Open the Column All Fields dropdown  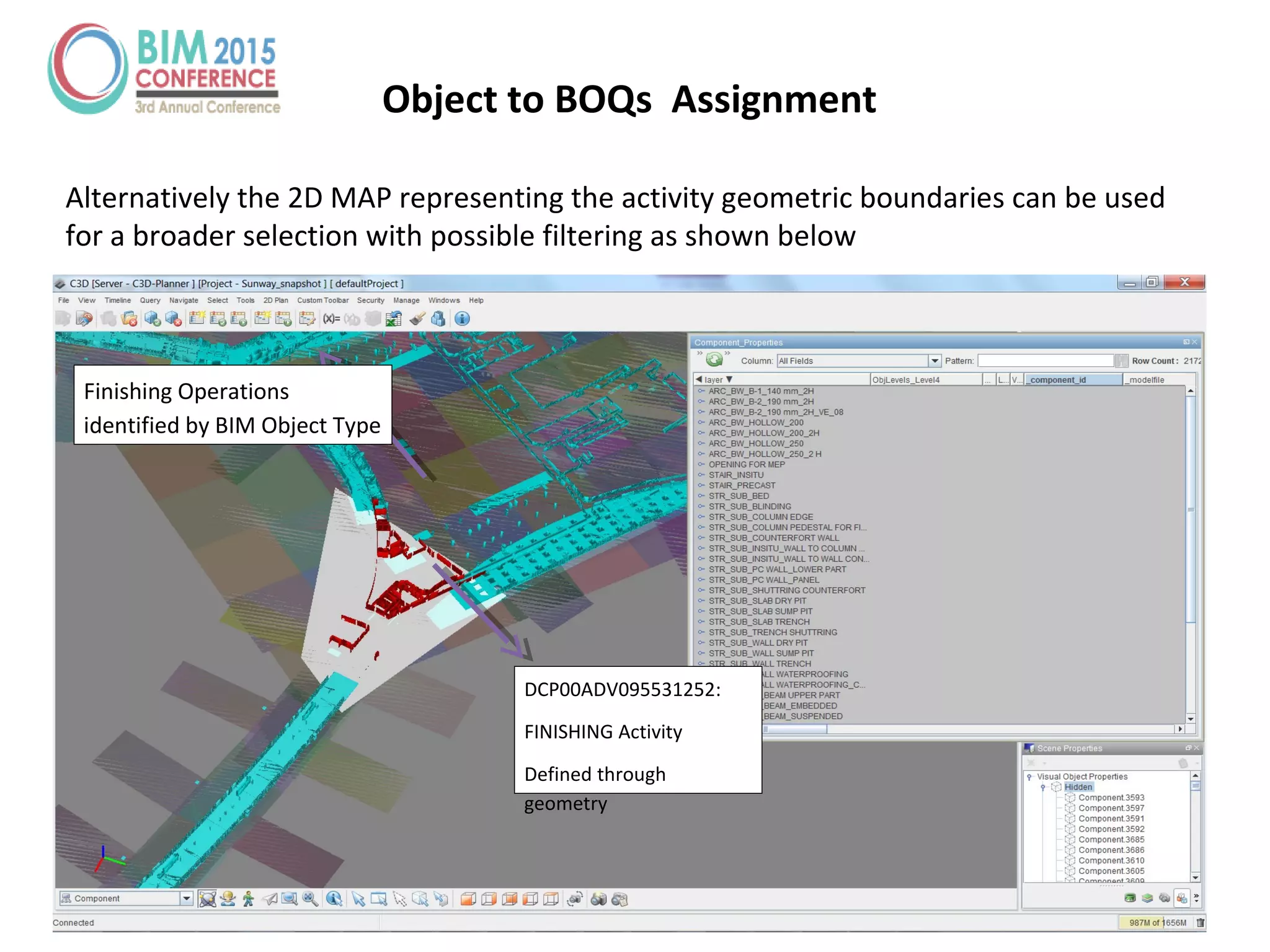tap(935, 361)
